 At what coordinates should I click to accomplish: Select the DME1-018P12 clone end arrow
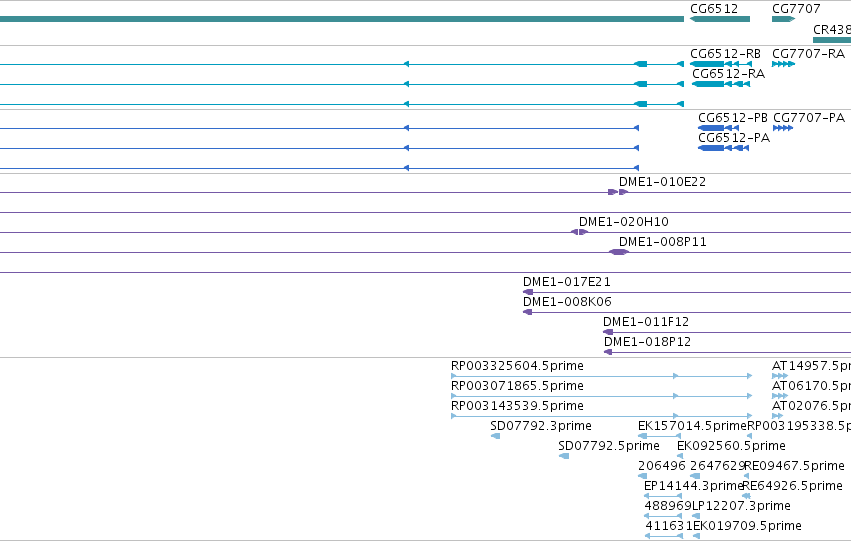[608, 352]
